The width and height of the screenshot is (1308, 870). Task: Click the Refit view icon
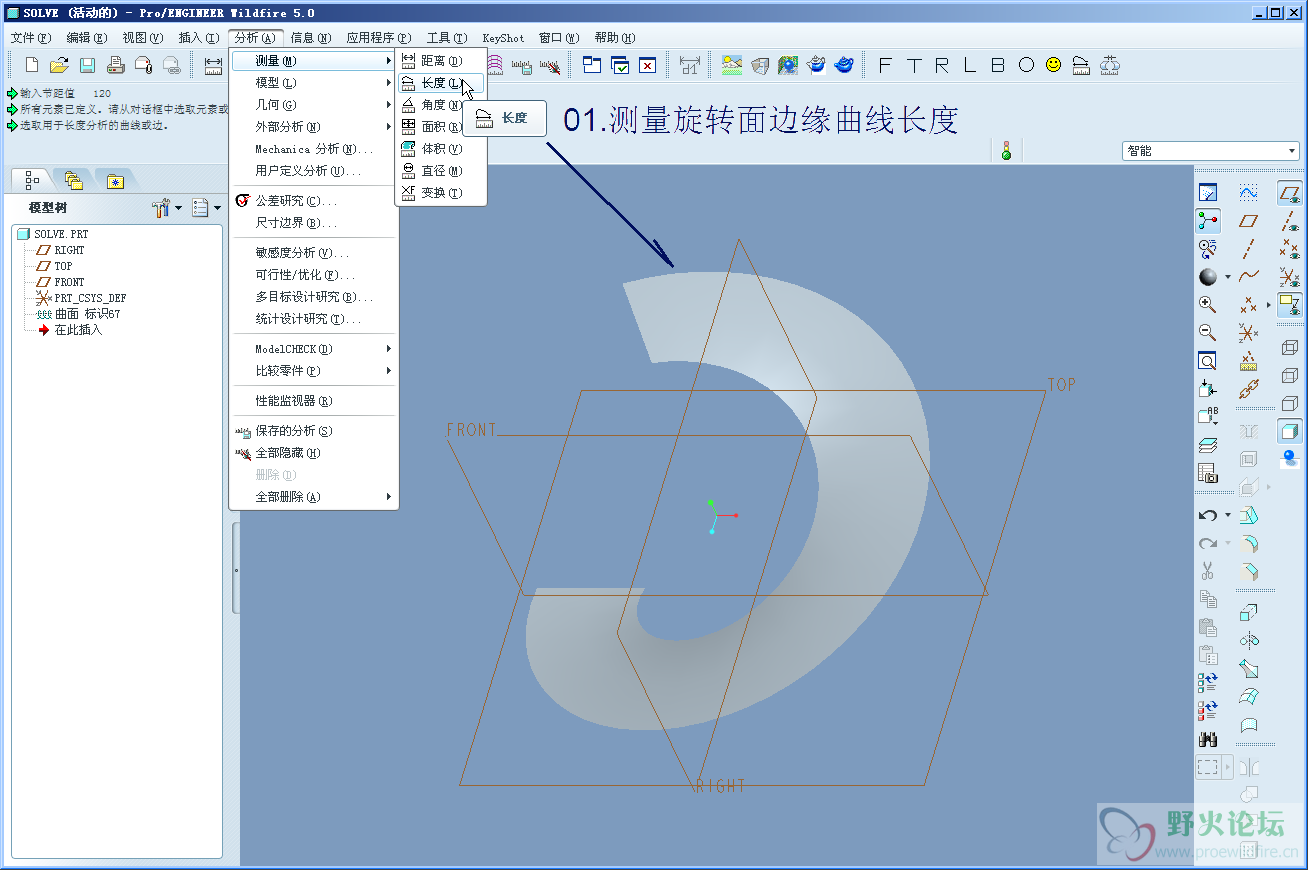pyautogui.click(x=1208, y=361)
